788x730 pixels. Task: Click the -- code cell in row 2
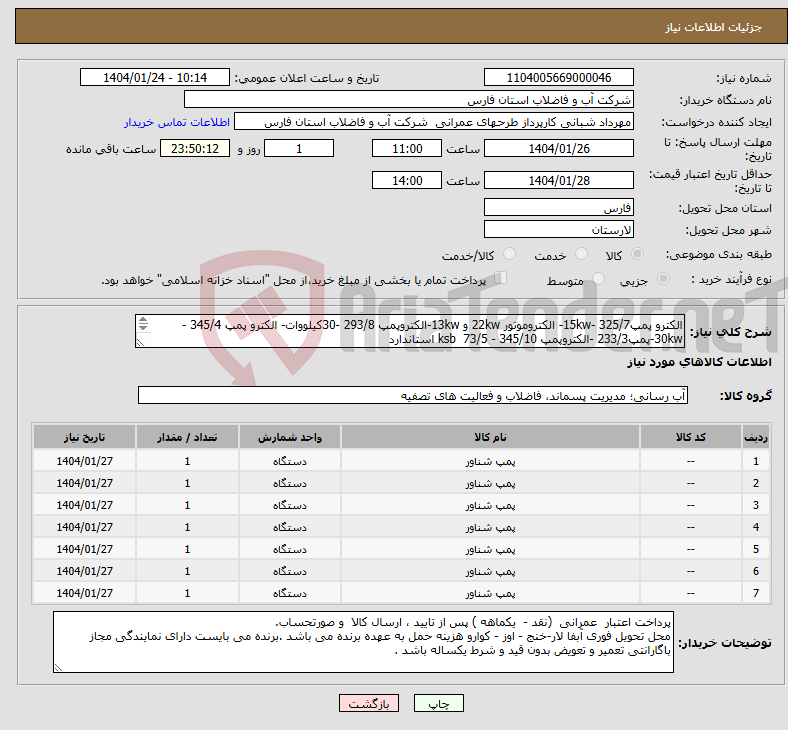[691, 483]
